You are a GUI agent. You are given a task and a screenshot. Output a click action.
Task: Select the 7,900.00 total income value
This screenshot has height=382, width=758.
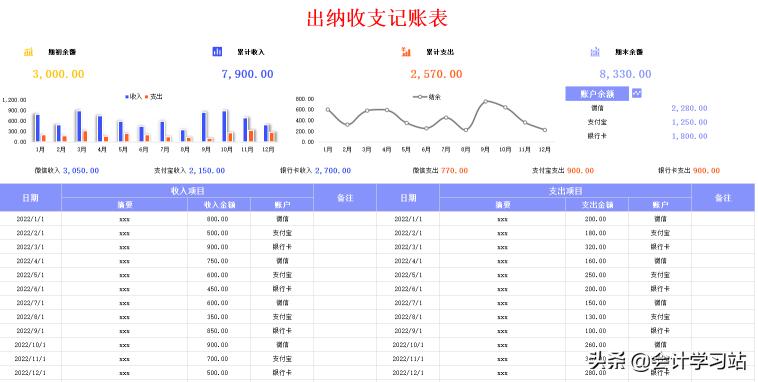[248, 74]
